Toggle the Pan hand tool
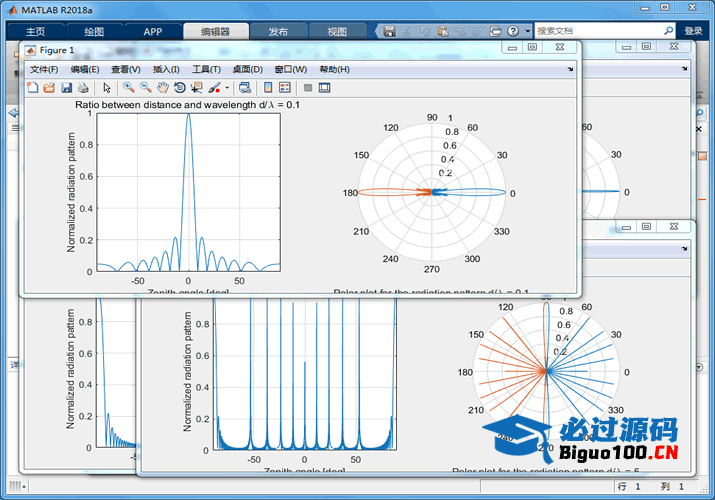715x500 pixels. tap(163, 88)
